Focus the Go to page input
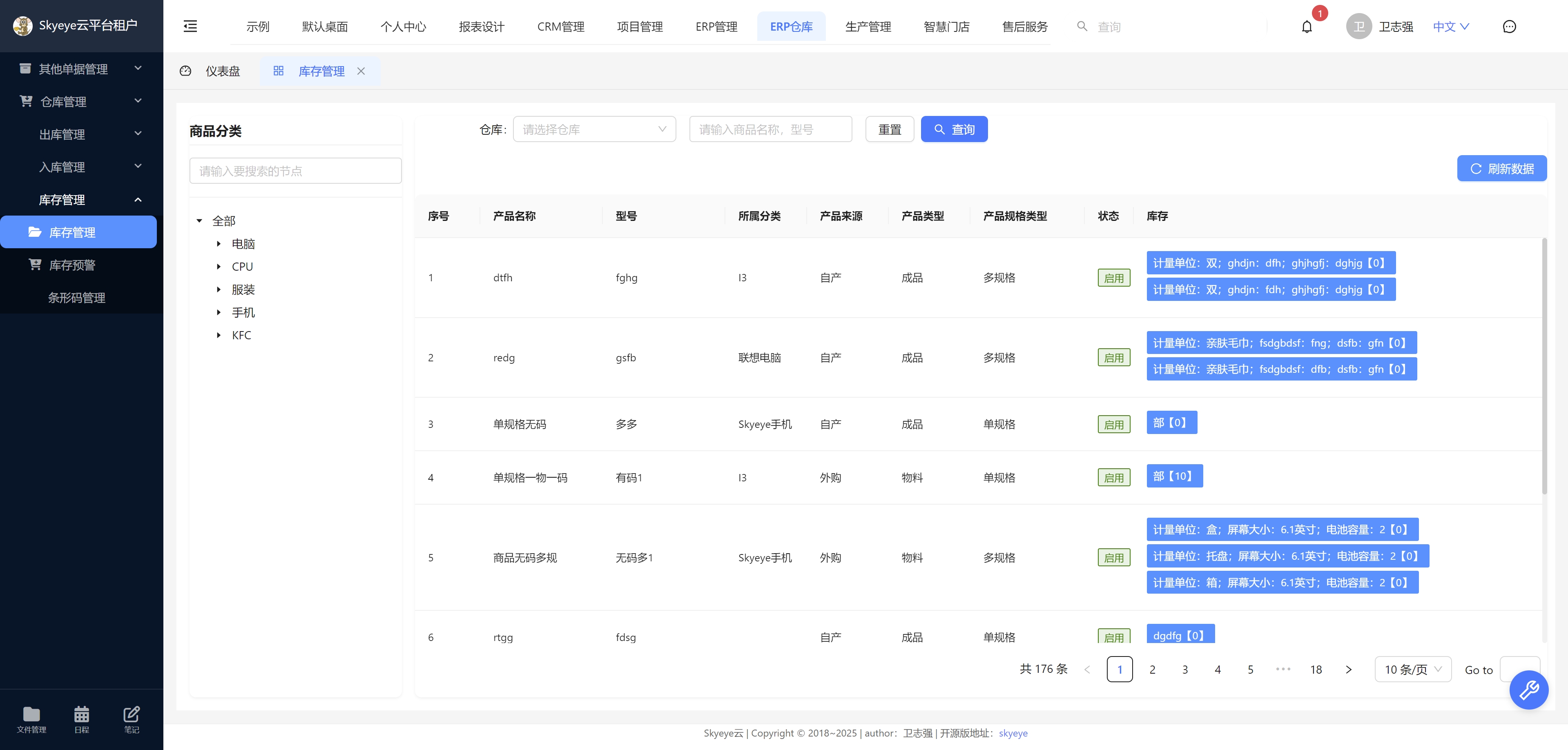 tap(1520, 669)
